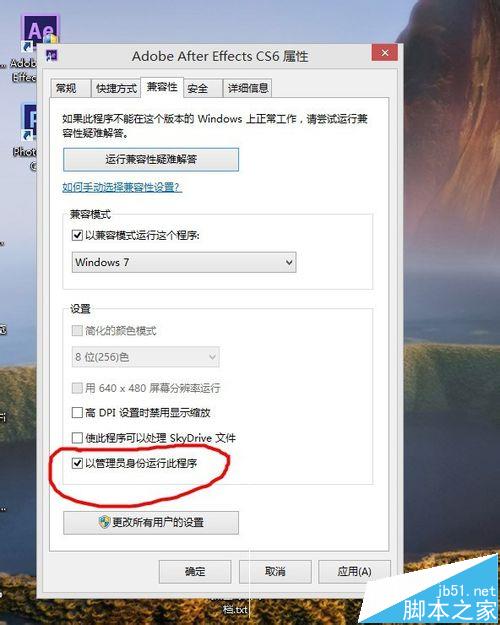Click the 应用(A) button
The width and height of the screenshot is (500, 625).
point(354,572)
